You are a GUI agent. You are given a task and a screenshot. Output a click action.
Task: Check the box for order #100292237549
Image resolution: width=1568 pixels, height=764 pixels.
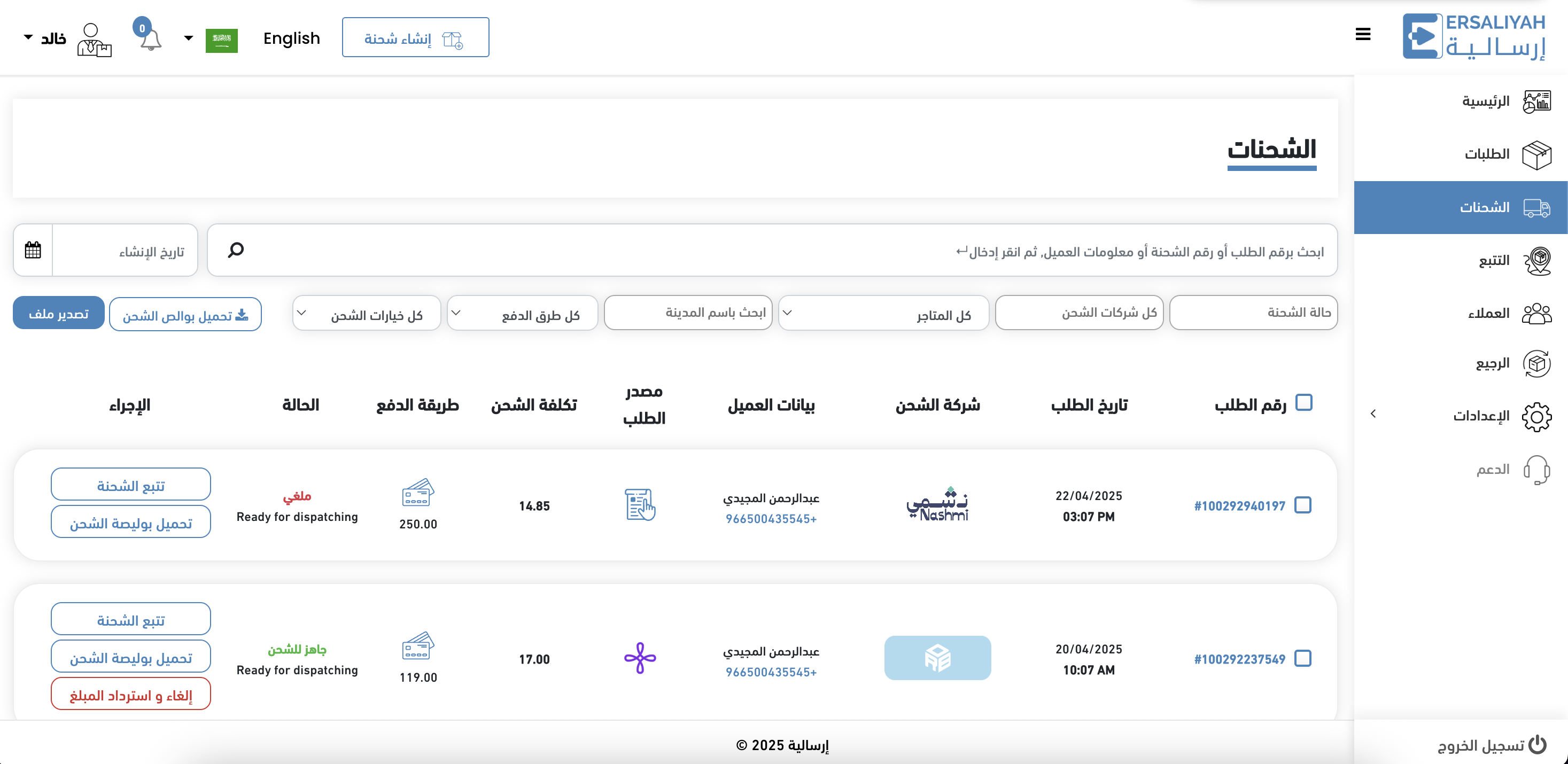click(1302, 658)
